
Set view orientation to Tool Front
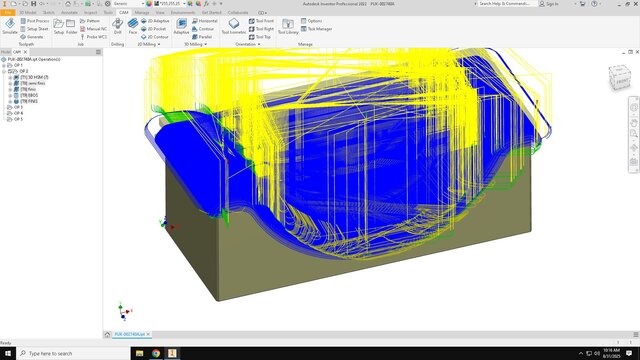261,21
